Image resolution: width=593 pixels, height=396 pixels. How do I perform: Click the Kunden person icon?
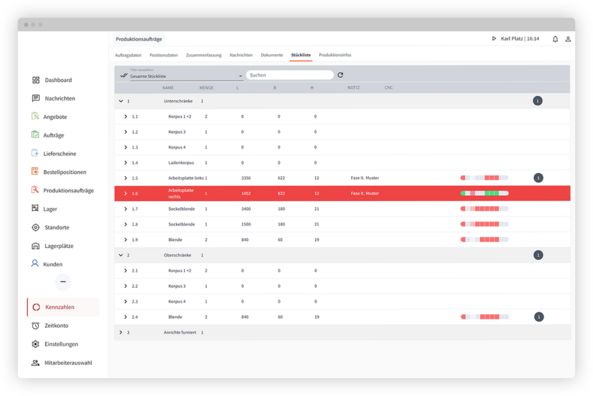click(35, 264)
